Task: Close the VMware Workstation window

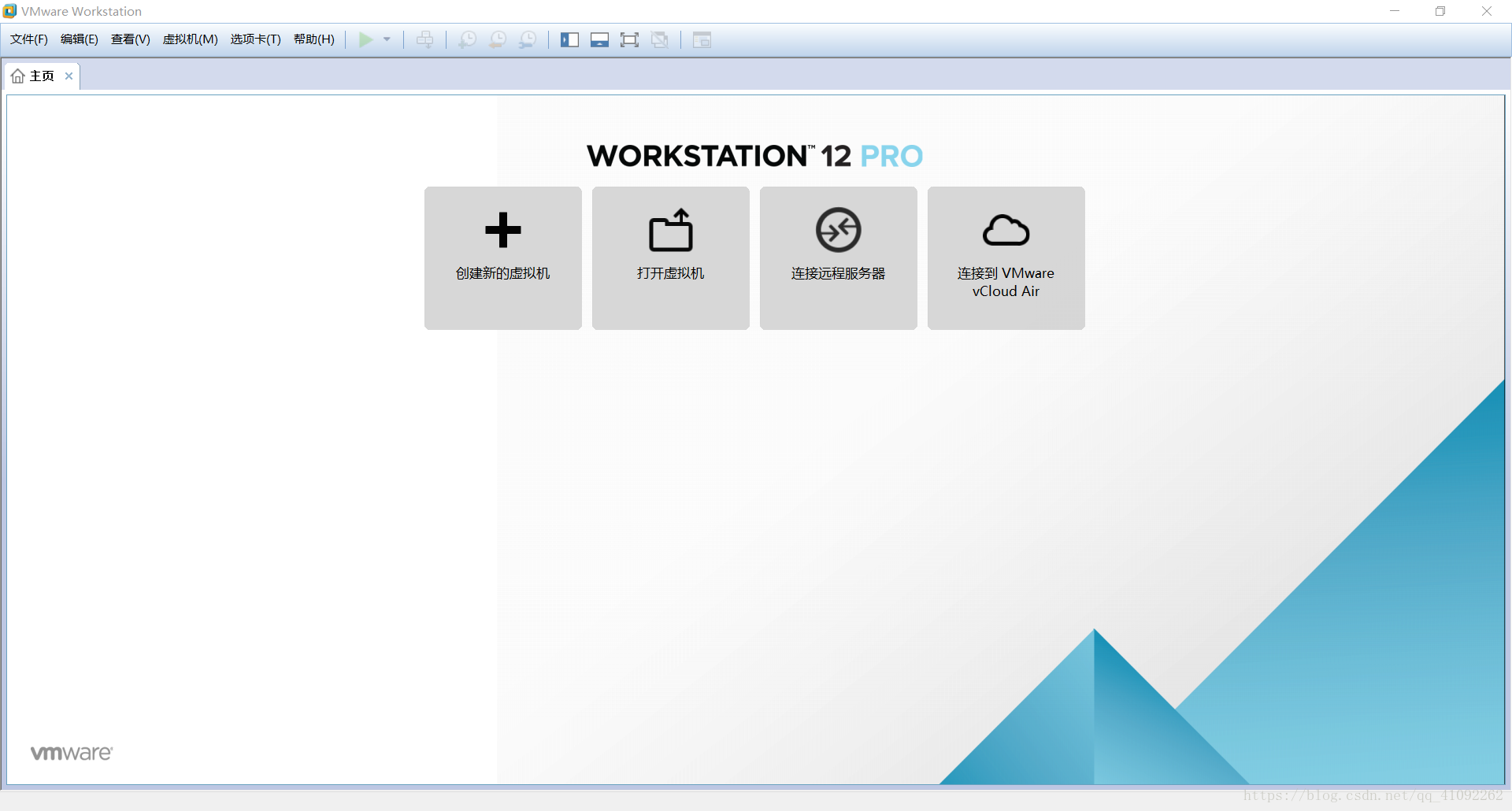Action: (1487, 11)
